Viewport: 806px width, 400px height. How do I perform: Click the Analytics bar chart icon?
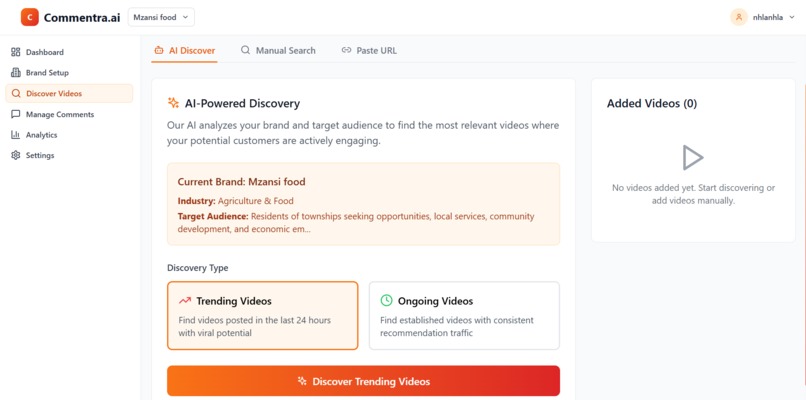(x=15, y=135)
